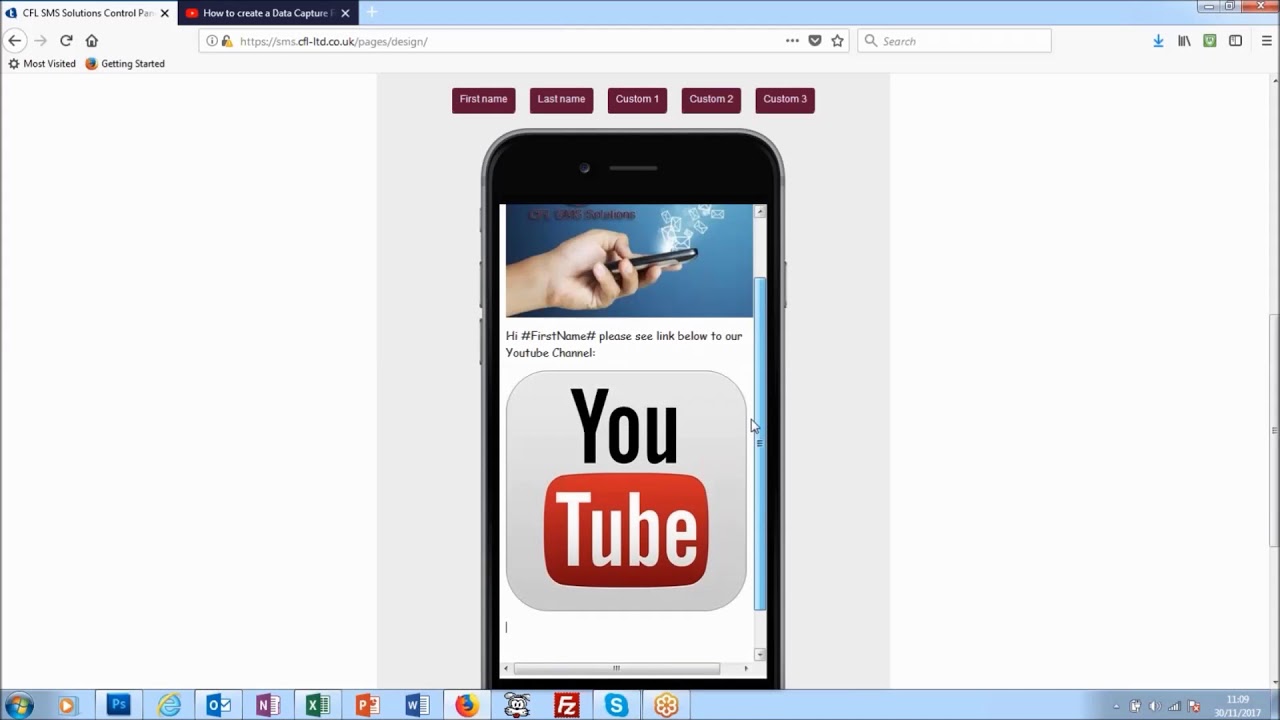Open Getting Started bookmark
The width and height of the screenshot is (1280, 720).
[x=125, y=64]
